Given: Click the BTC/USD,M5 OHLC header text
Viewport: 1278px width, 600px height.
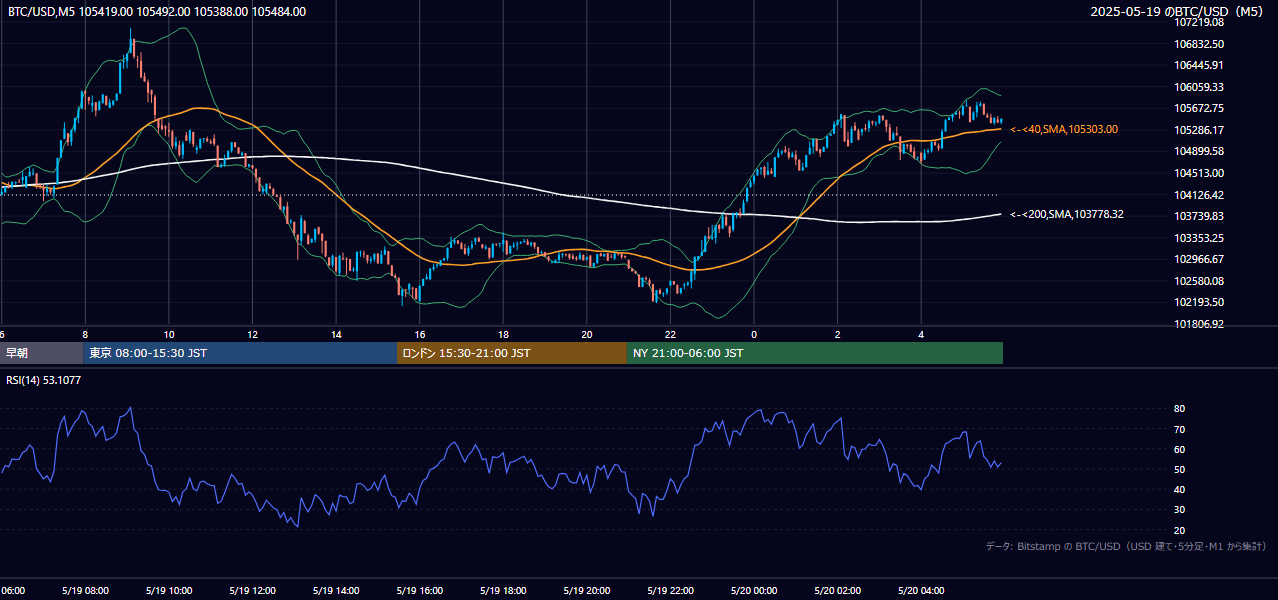Looking at the screenshot, I should [157, 12].
